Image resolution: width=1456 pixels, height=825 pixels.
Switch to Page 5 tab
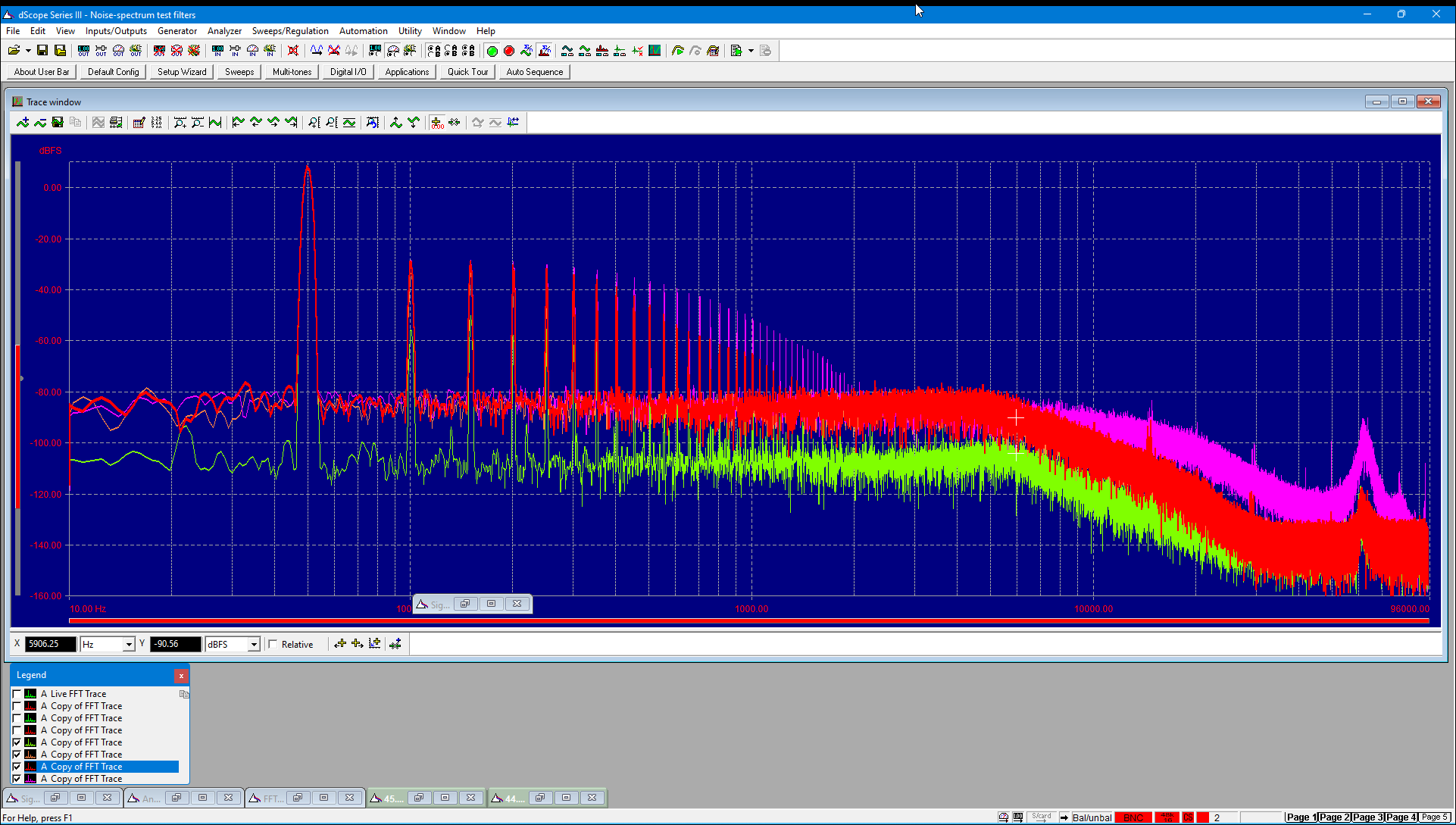pos(1434,817)
